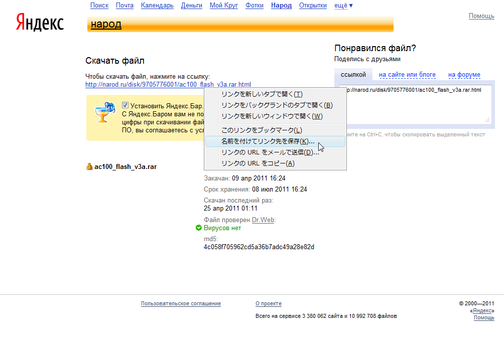
Task: Uncheck the Установить Яндекс.Бар checkbox
Action: click(x=125, y=105)
